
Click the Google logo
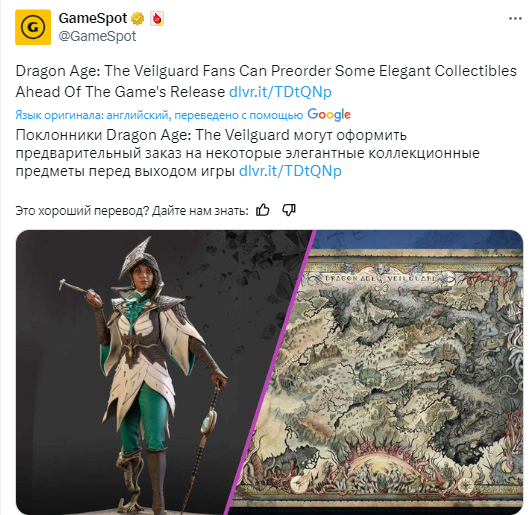329,115
